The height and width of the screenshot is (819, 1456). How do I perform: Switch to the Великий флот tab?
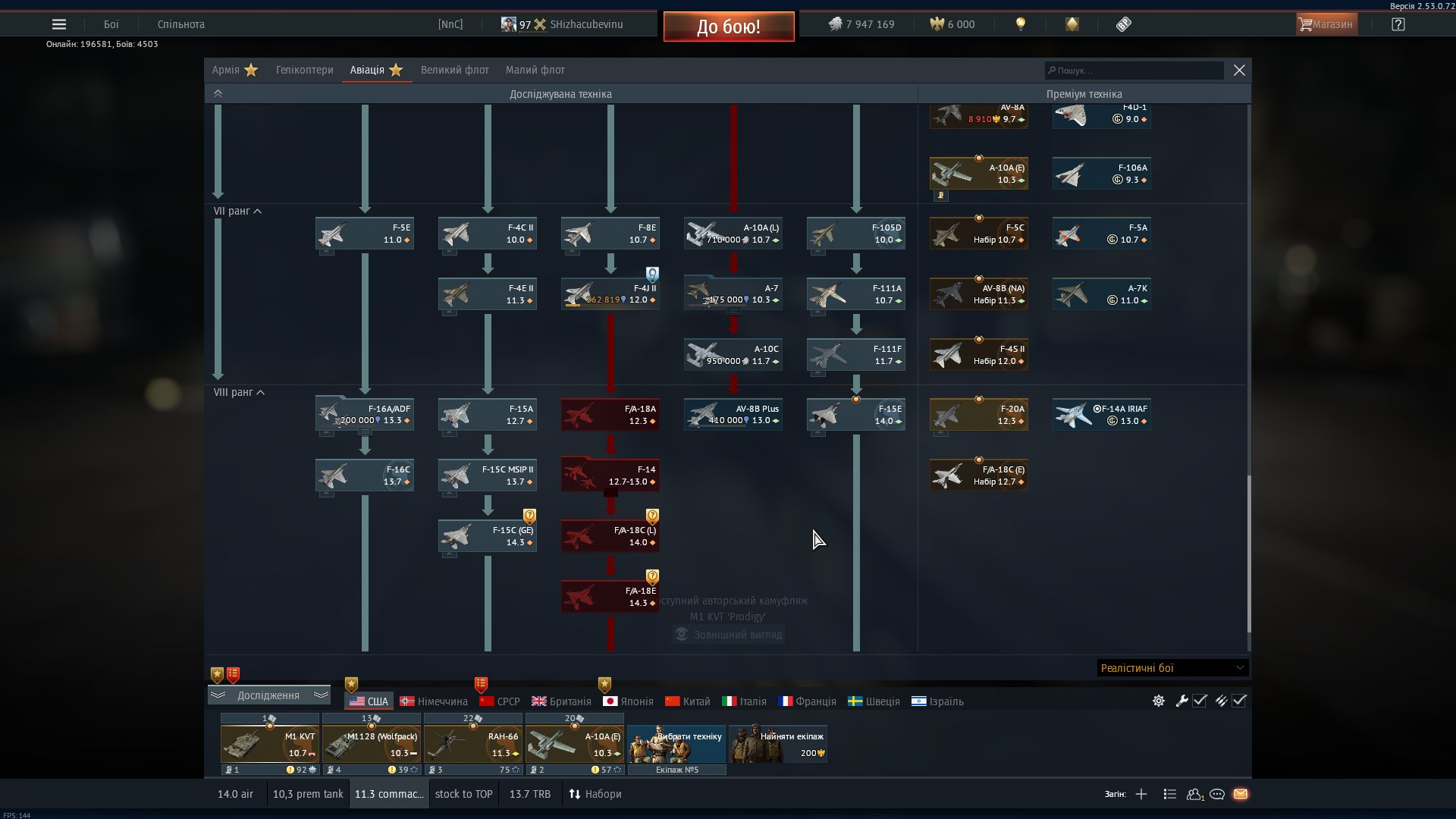coord(454,70)
